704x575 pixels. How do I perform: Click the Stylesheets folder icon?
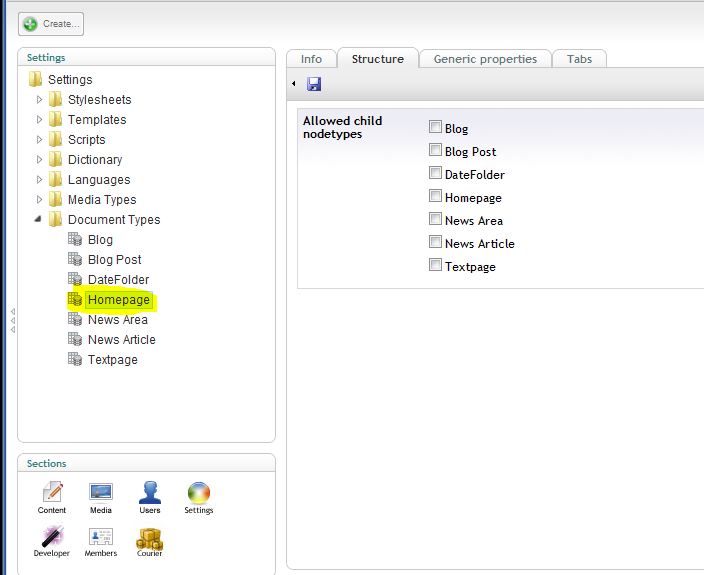(x=55, y=99)
